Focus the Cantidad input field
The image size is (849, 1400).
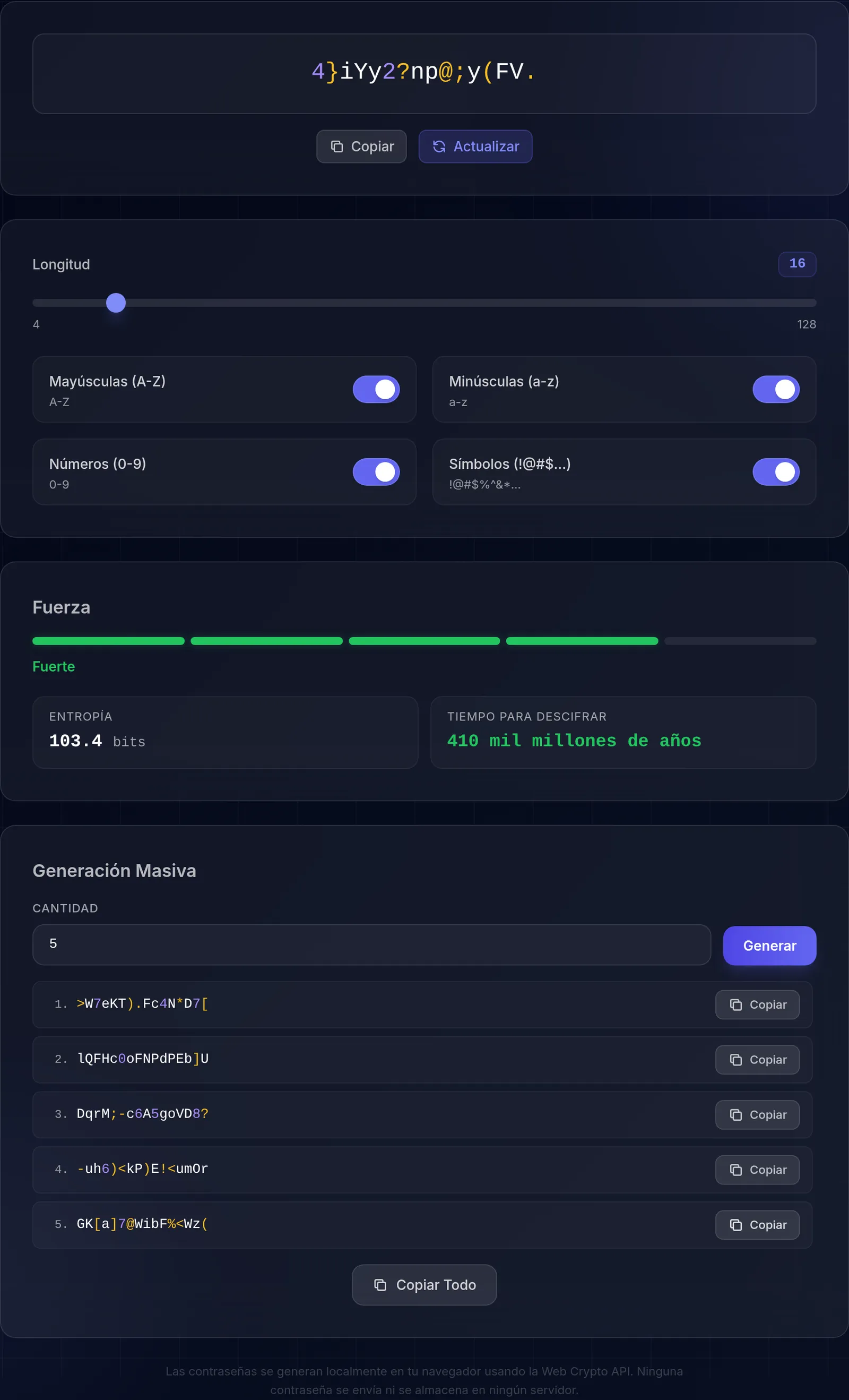371,944
